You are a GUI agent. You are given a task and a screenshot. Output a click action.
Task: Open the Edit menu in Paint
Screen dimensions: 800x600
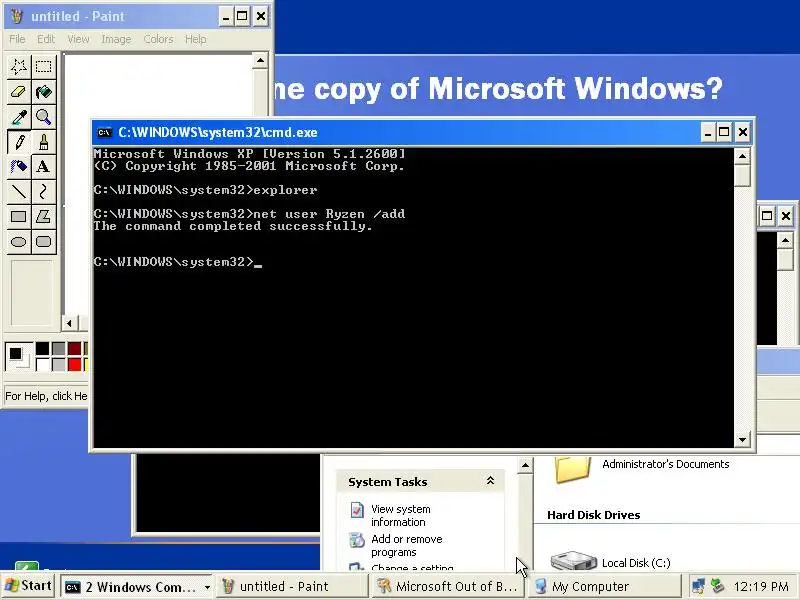tap(45, 39)
